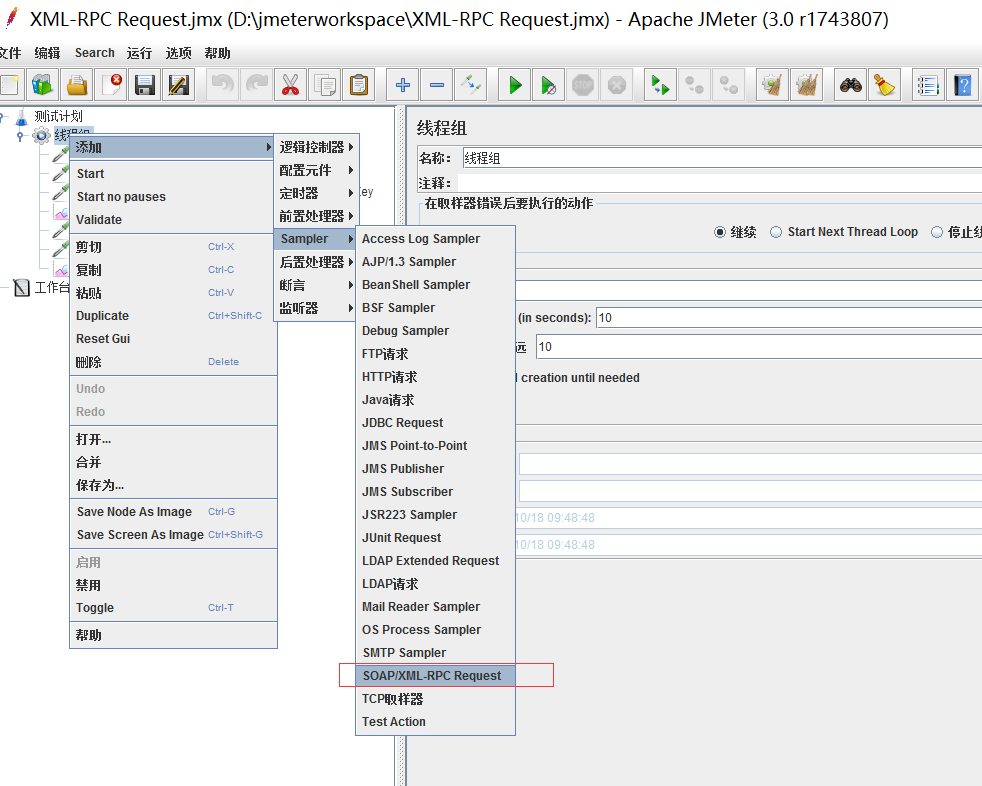Click the Copy icon in toolbar

[x=324, y=85]
